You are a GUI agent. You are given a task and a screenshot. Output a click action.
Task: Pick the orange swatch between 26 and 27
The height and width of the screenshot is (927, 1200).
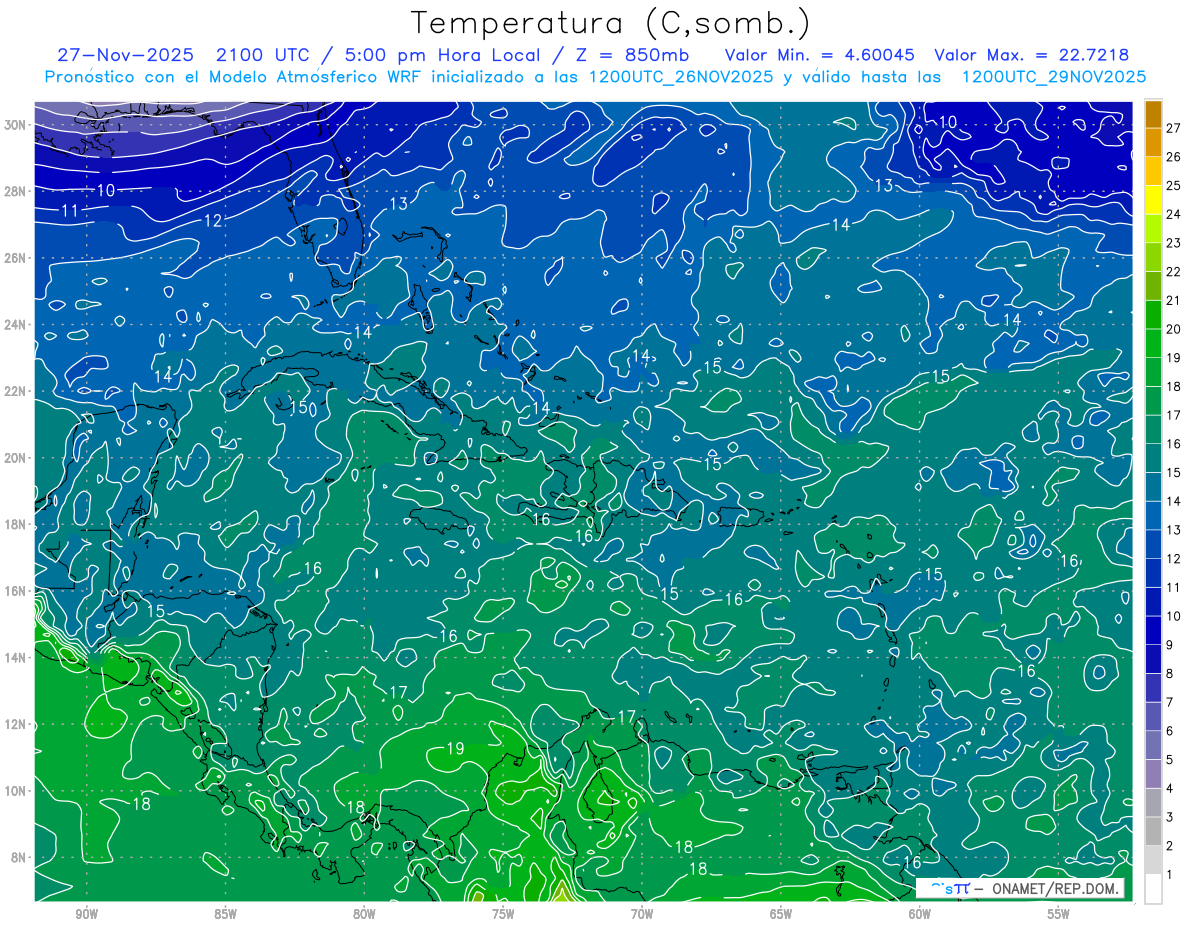click(x=1153, y=142)
